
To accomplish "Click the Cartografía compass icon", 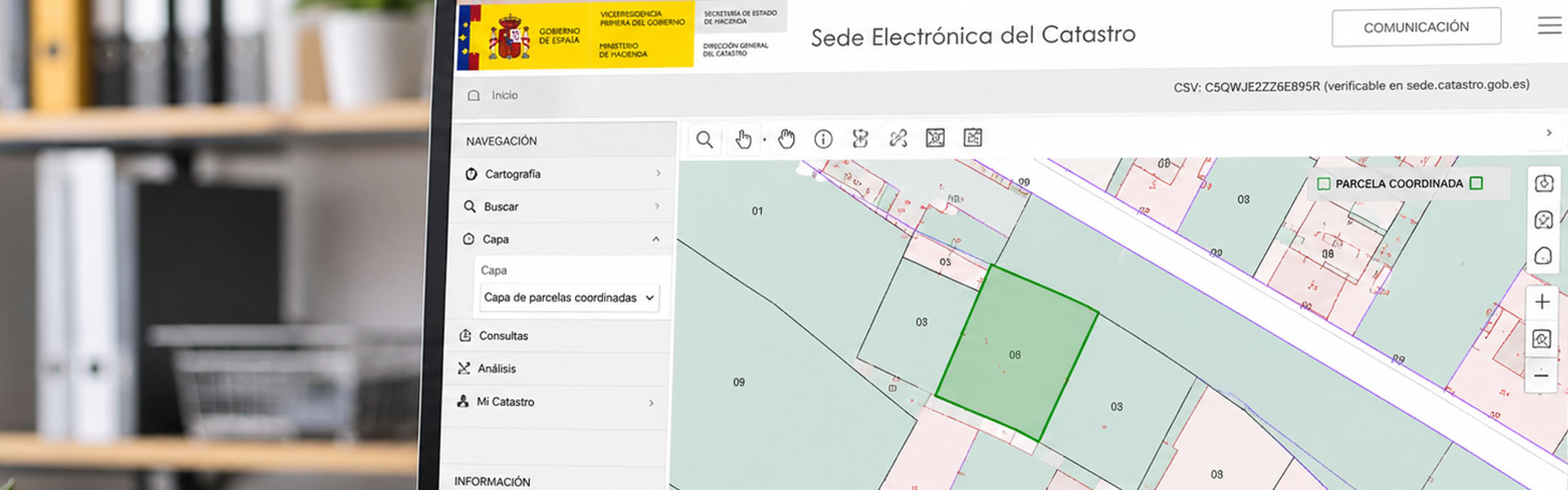I will (471, 174).
